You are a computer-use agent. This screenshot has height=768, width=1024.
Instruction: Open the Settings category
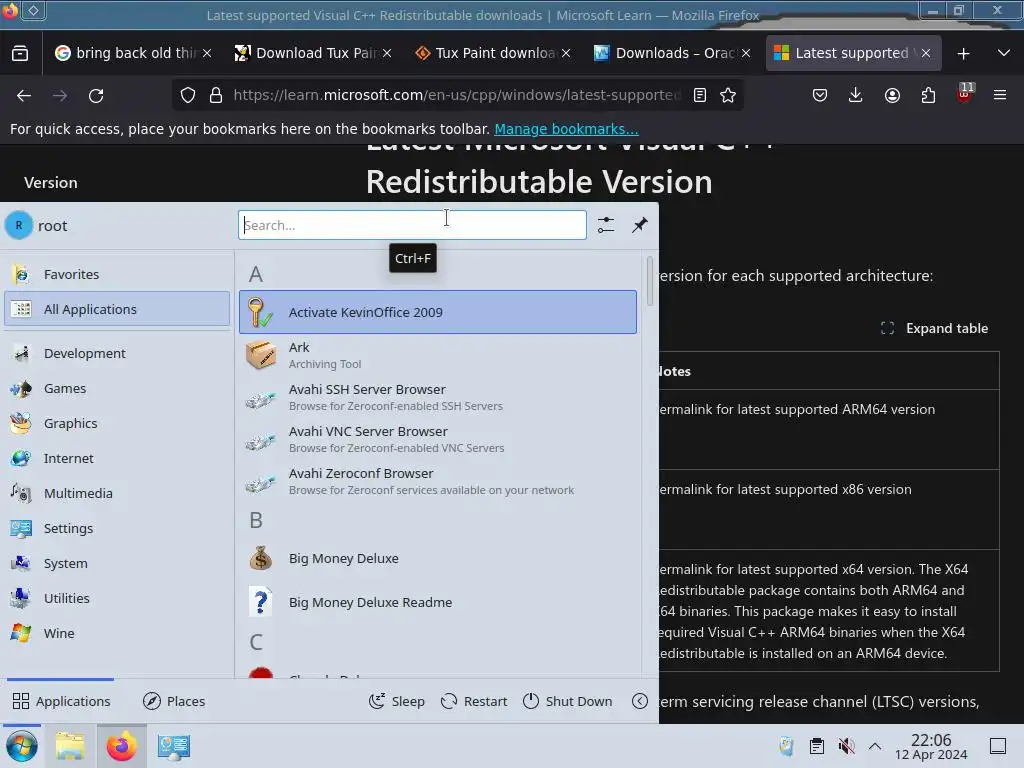tap(117, 528)
